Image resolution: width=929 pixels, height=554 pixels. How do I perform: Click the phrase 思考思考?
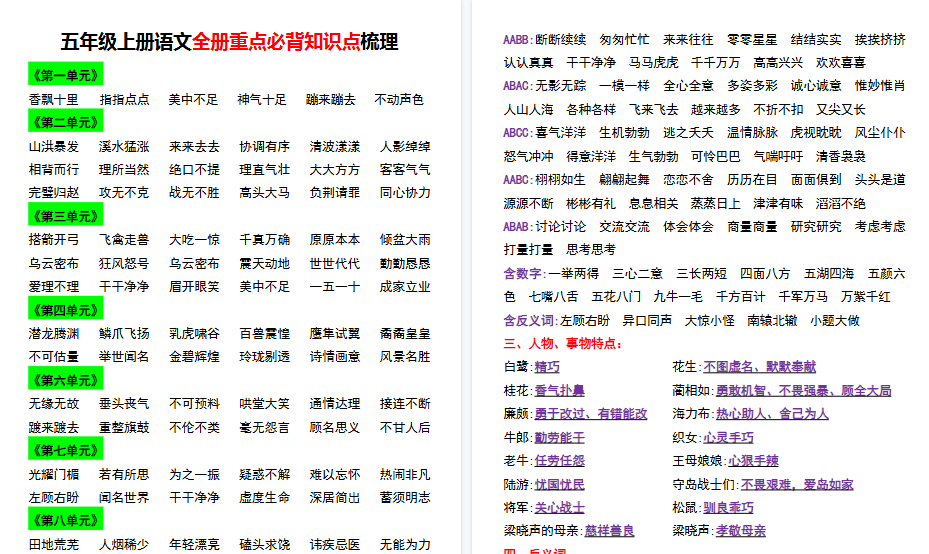pos(591,249)
